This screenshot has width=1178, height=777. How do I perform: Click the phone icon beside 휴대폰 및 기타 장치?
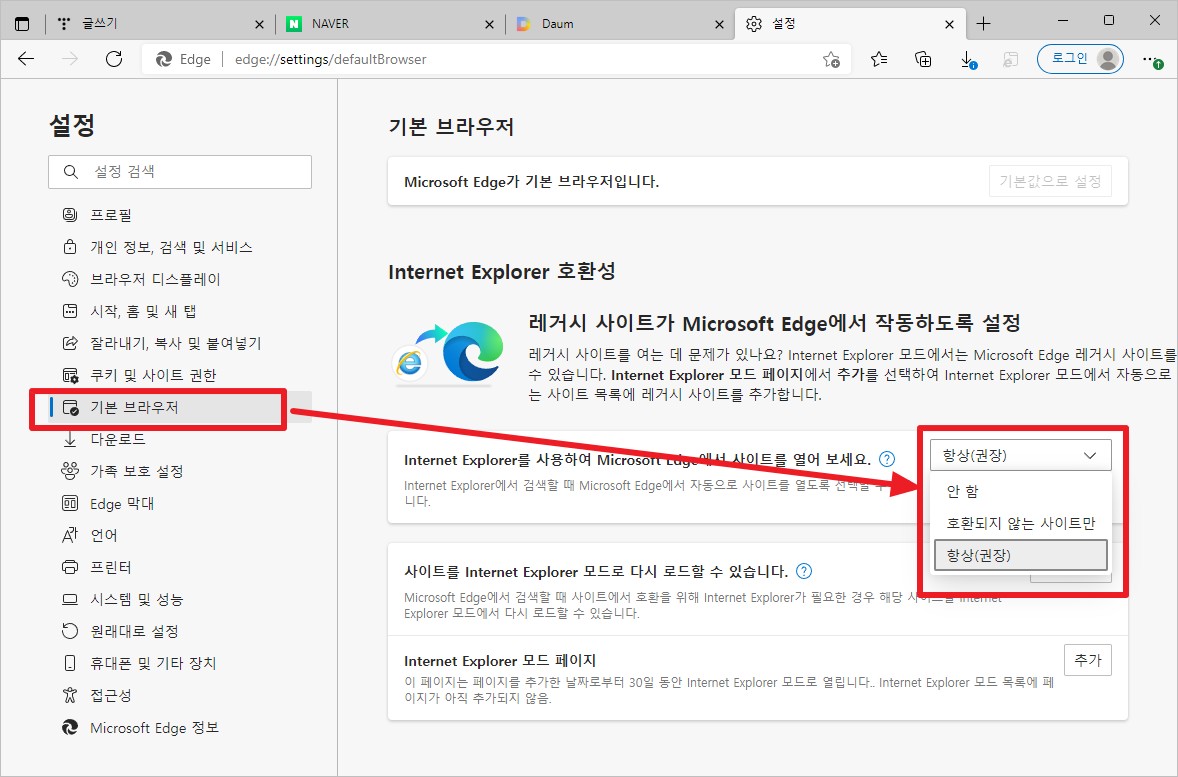[70, 664]
